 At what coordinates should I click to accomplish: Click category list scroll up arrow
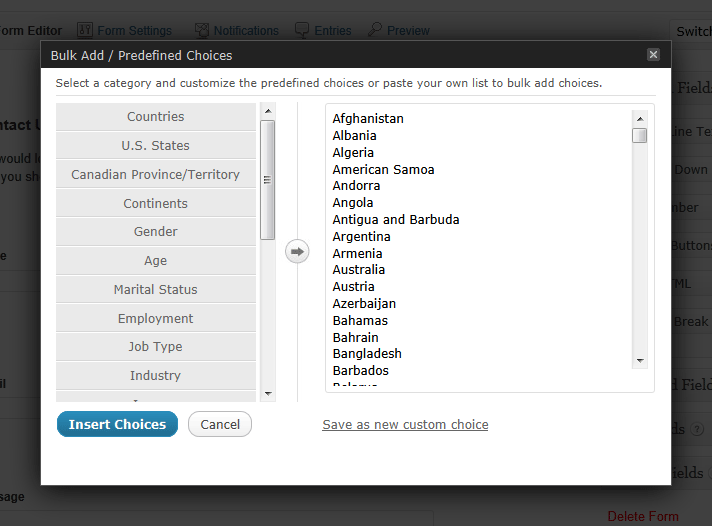(268, 111)
